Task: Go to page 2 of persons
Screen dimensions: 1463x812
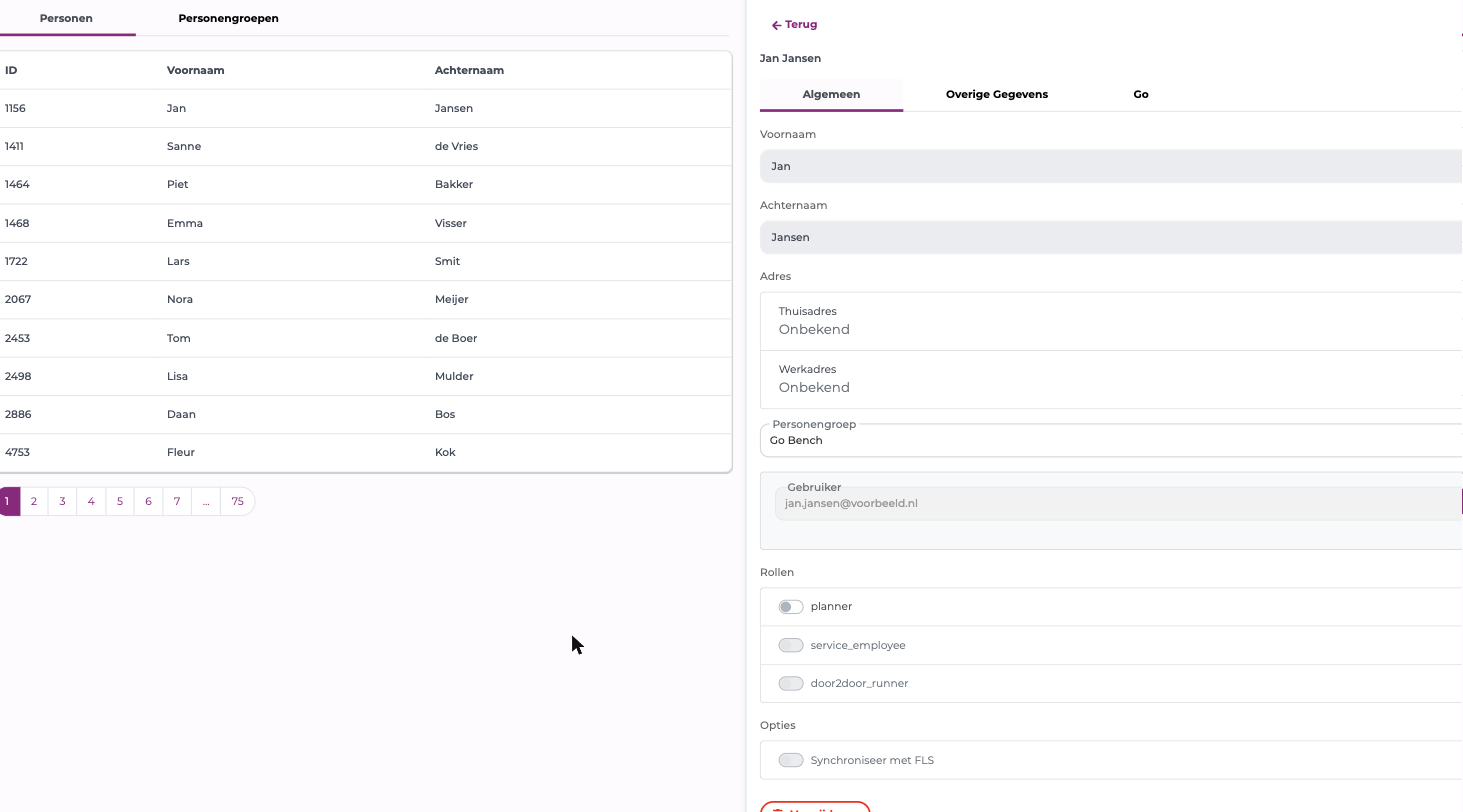Action: (34, 501)
